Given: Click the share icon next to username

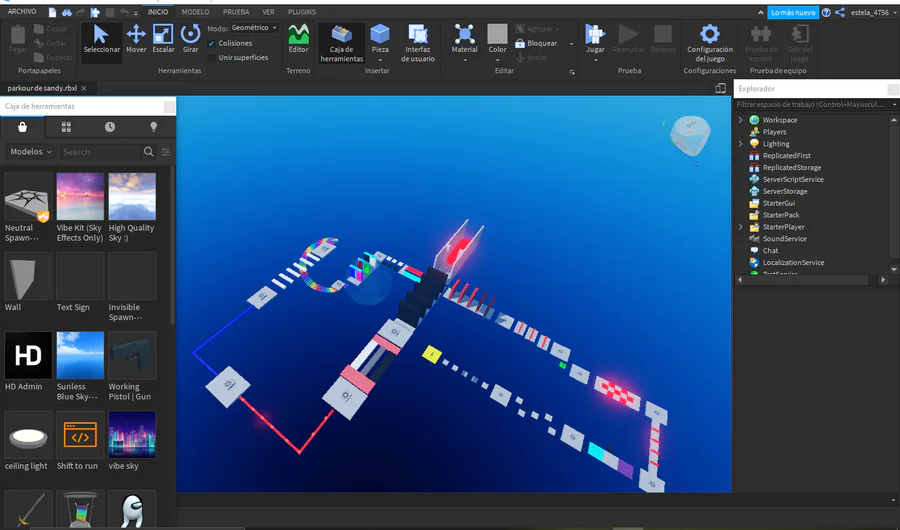Looking at the screenshot, I should pyautogui.click(x=840, y=12).
